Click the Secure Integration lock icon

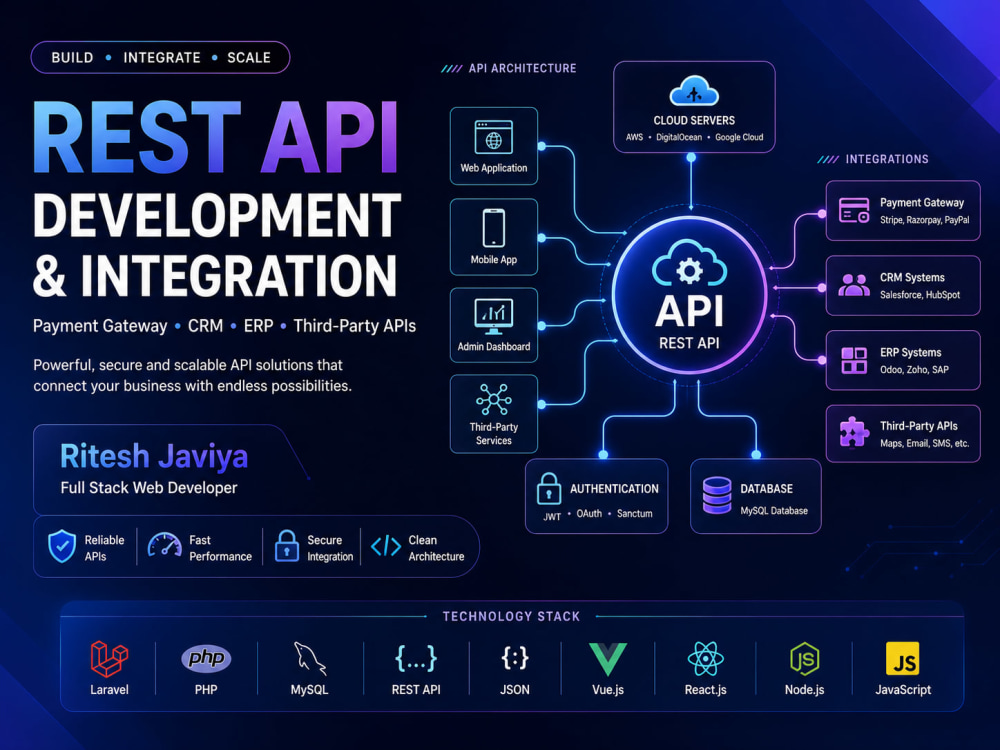pyautogui.click(x=287, y=546)
